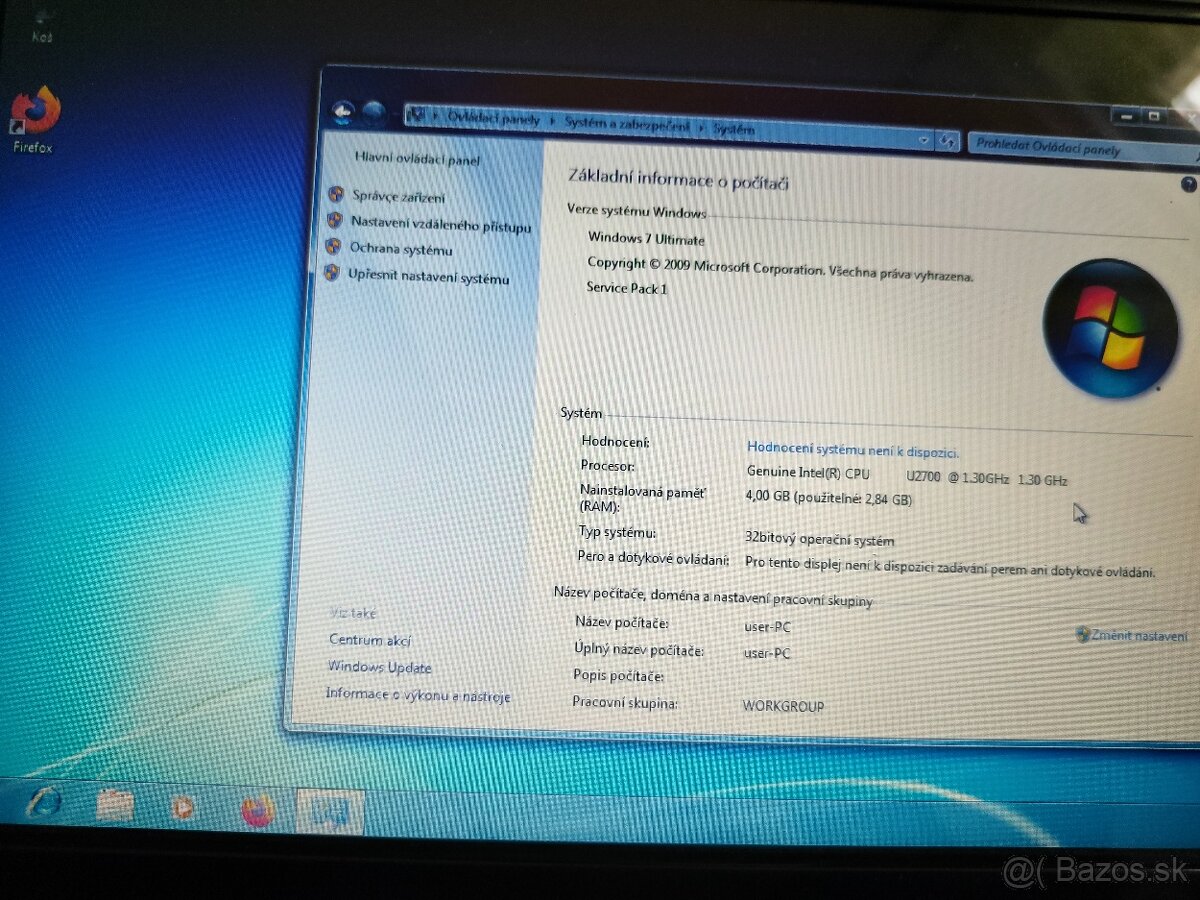Click the Back arrow in the window
The height and width of the screenshot is (900, 1200).
tap(343, 113)
